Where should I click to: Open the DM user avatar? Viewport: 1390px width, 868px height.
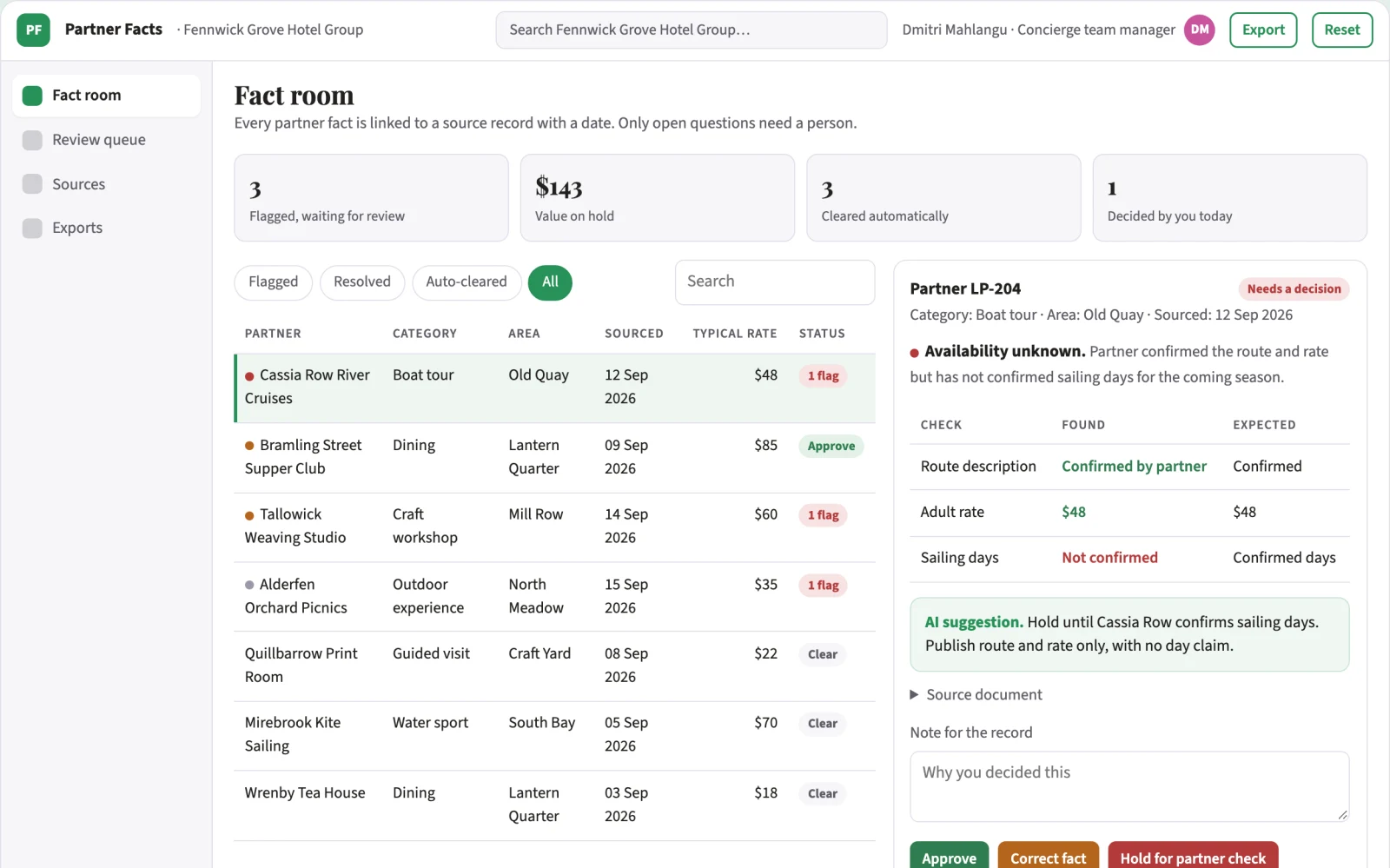pos(1199,30)
